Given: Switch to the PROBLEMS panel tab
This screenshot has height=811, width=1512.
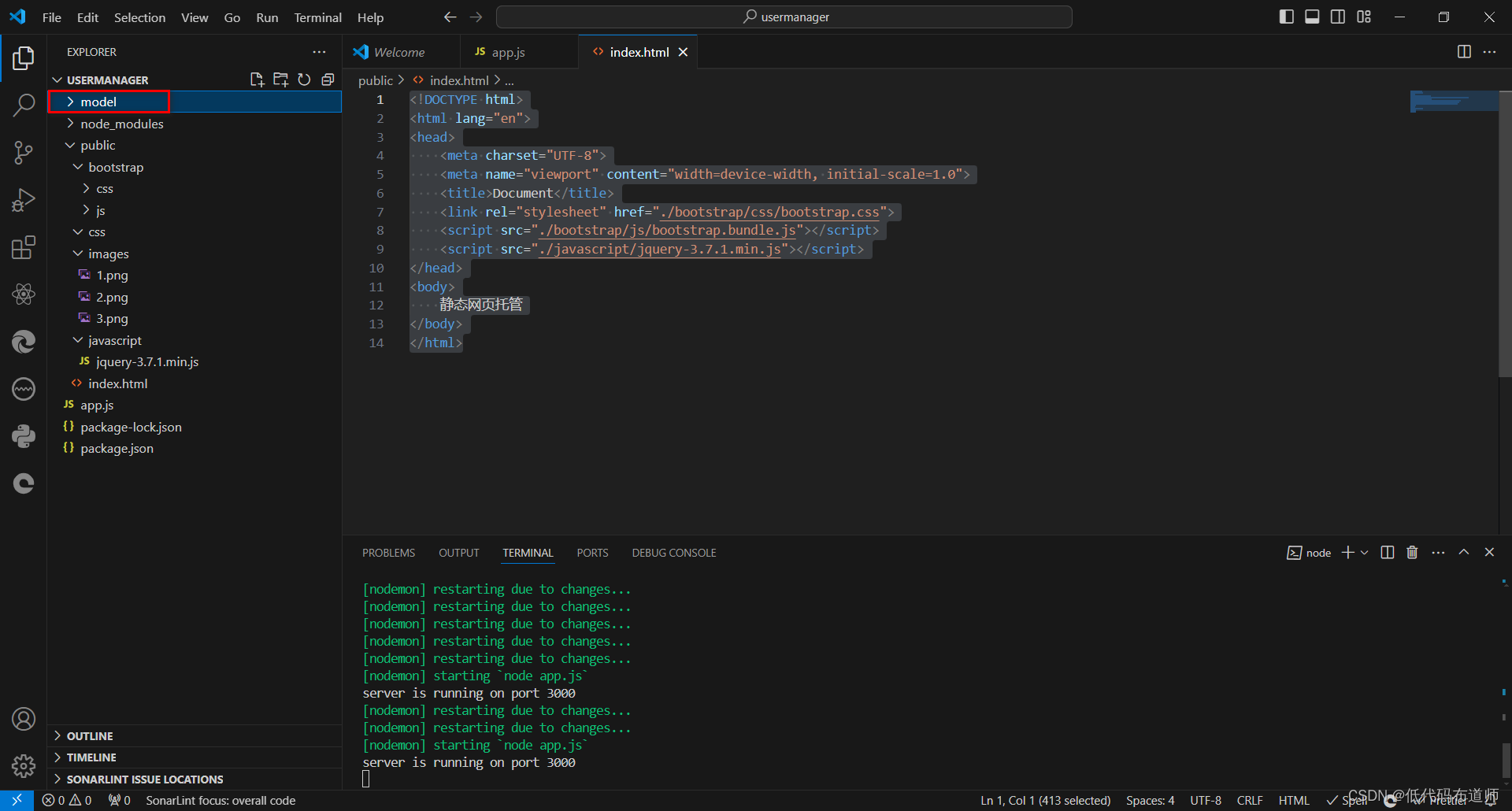Looking at the screenshot, I should tap(388, 553).
